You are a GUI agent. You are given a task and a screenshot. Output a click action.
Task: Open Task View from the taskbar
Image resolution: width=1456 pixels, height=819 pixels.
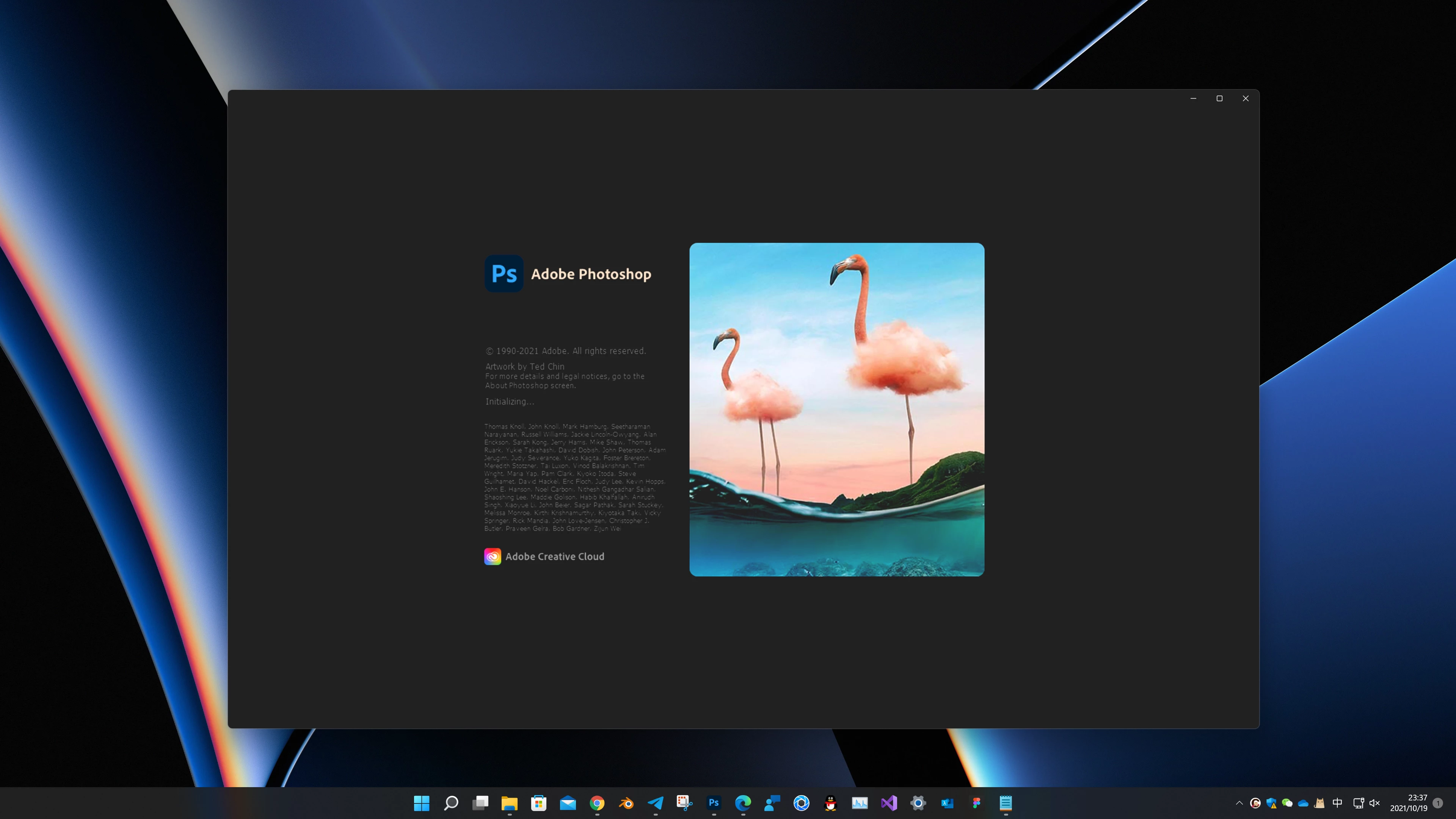(480, 803)
